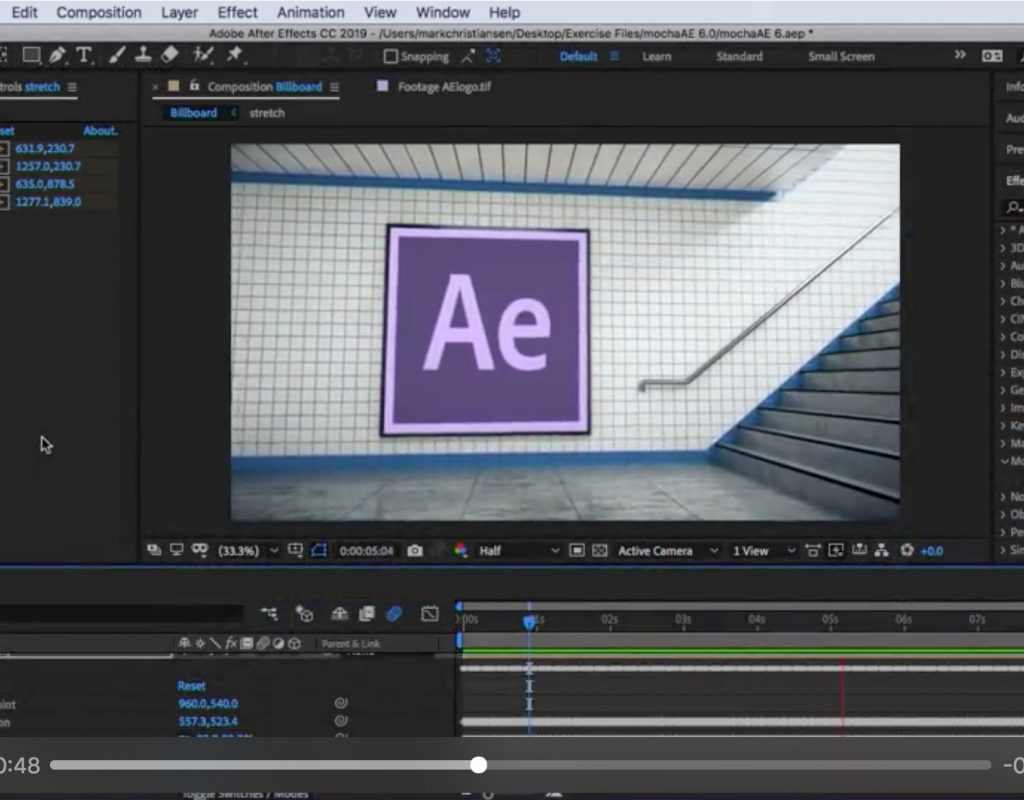This screenshot has height=800, width=1024.
Task: Select the Eraser tool
Action: tap(170, 56)
